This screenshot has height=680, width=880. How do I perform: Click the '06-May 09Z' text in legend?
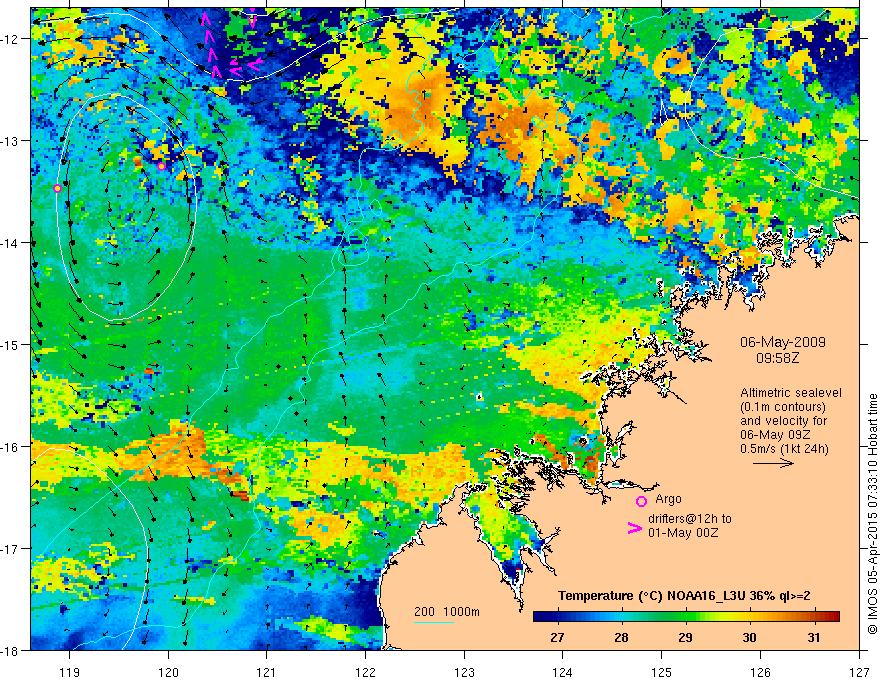[x=776, y=435]
